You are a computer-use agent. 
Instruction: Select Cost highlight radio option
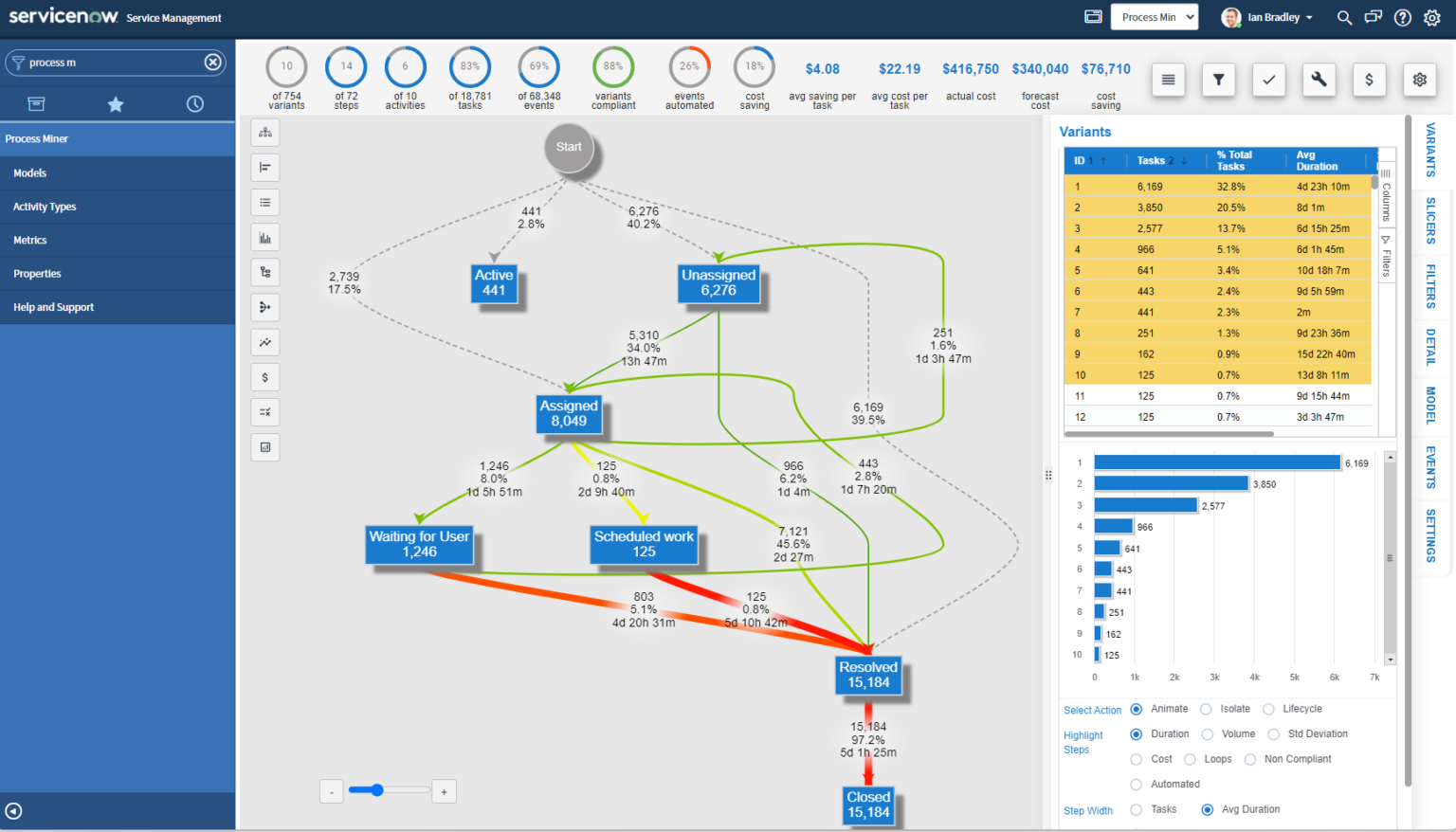(x=1136, y=759)
